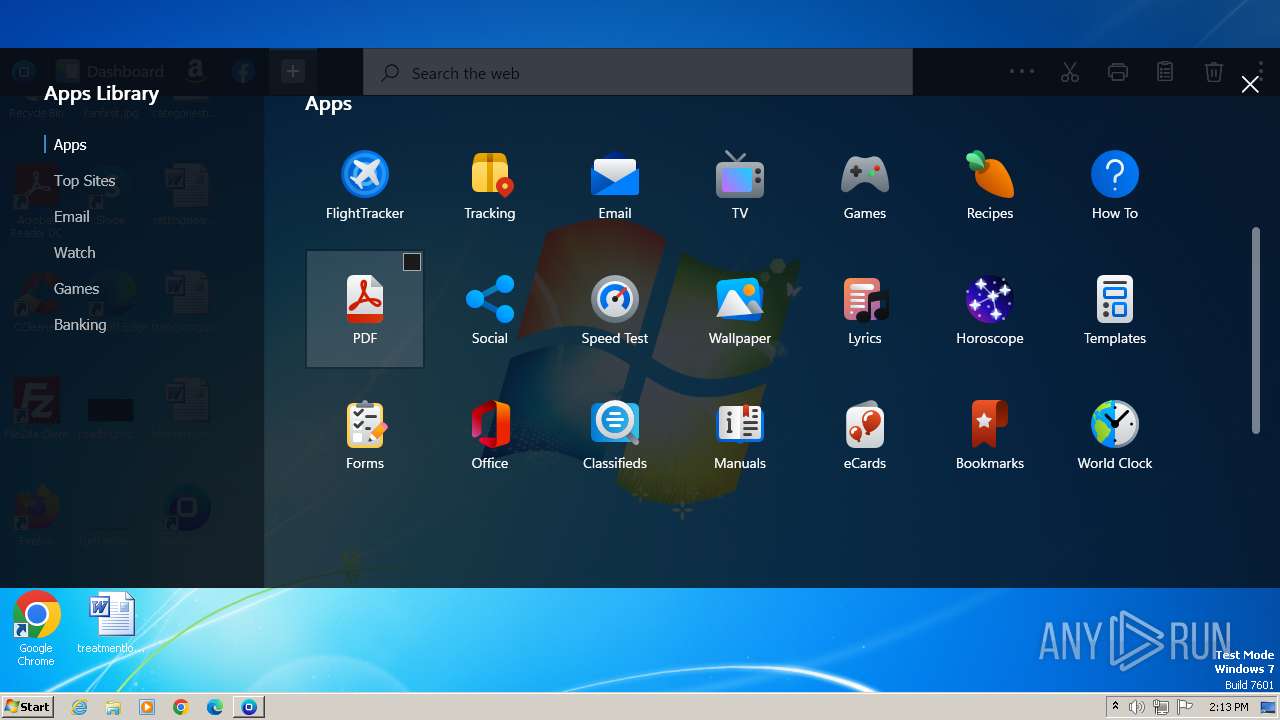The width and height of the screenshot is (1280, 720).
Task: Click the trash delete icon
Action: click(1213, 72)
